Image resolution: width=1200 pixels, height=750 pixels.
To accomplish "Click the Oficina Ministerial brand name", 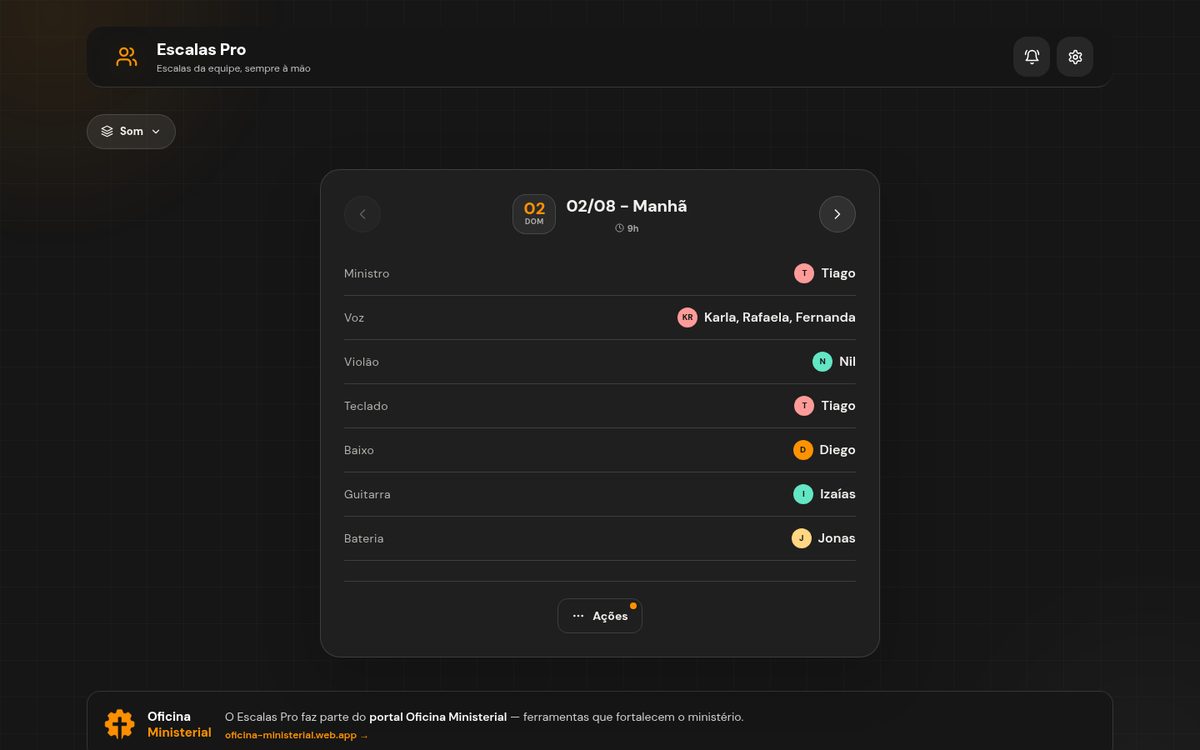I will [179, 724].
